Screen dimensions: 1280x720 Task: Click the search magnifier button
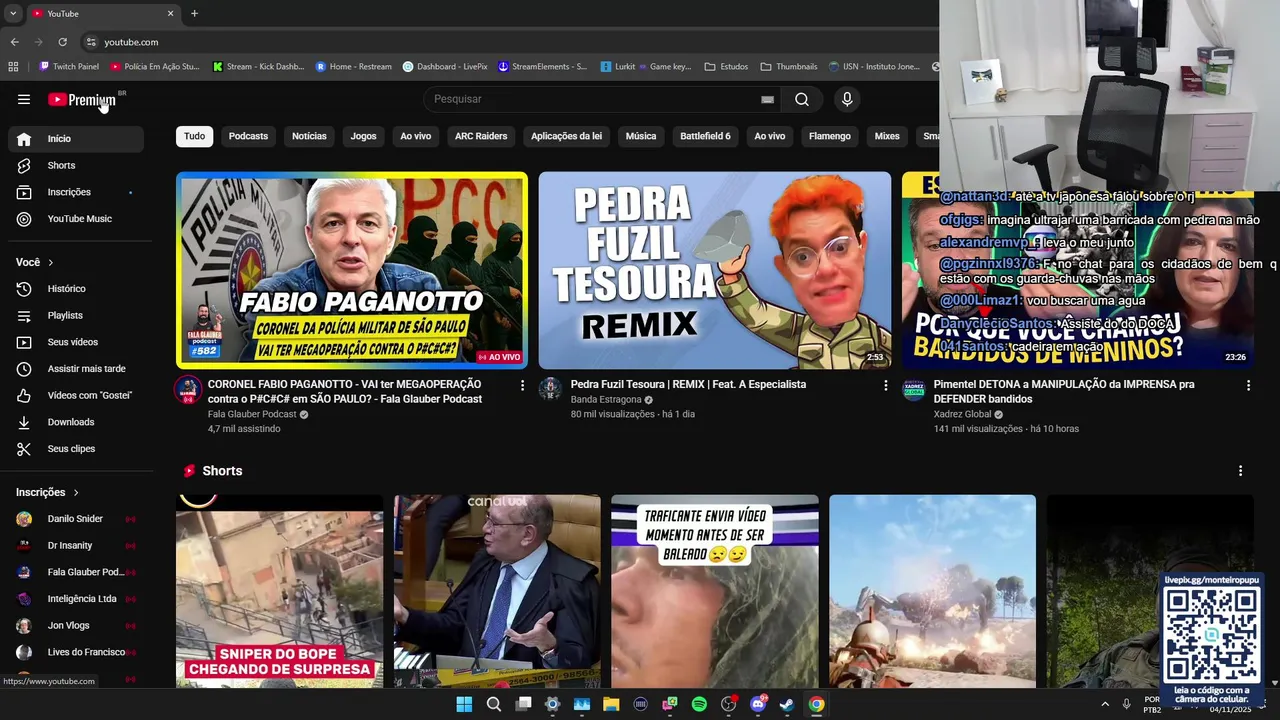click(802, 99)
